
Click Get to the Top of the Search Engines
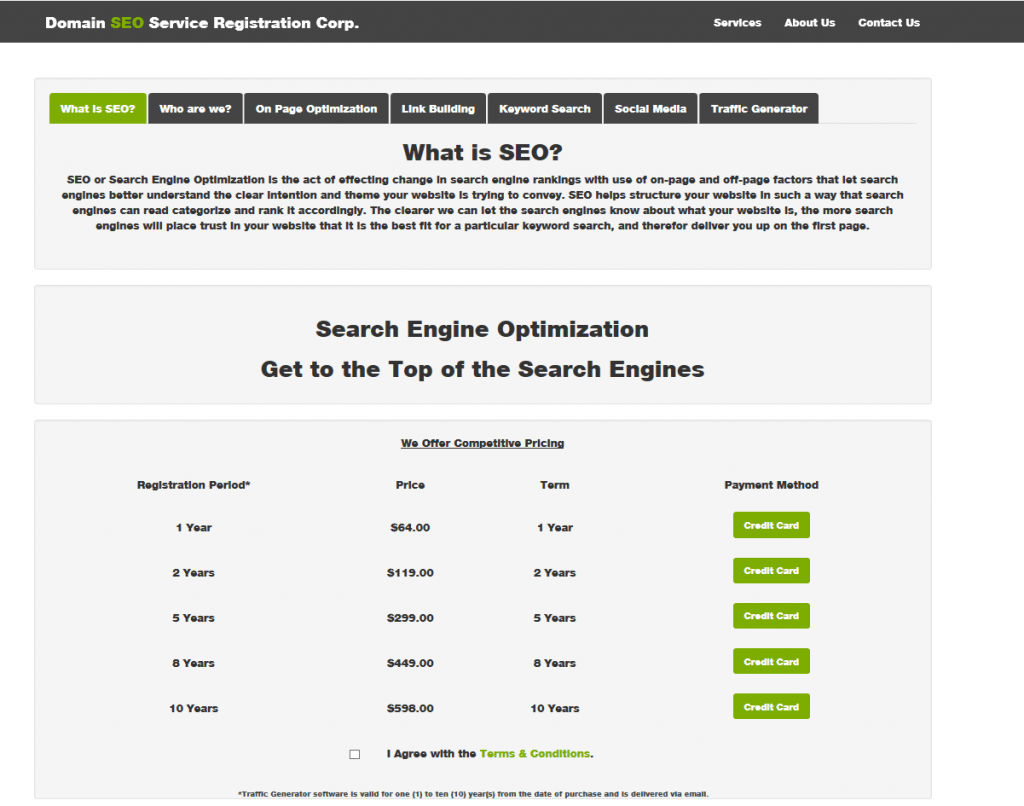click(483, 369)
